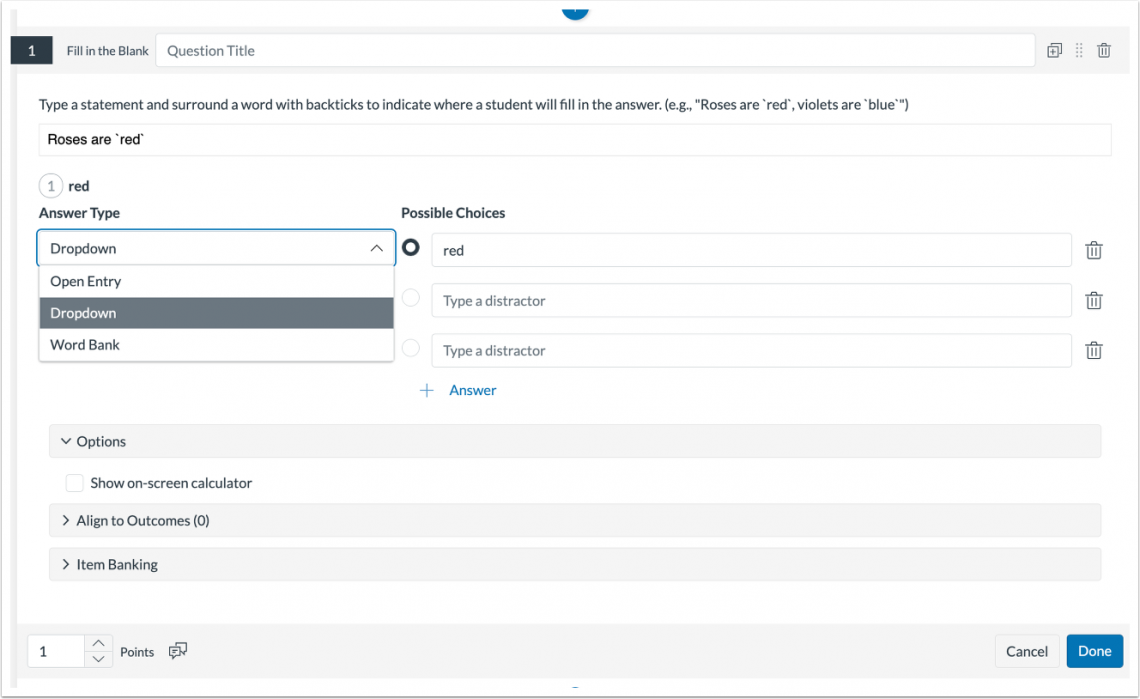This screenshot has height=699, width=1140.
Task: Duplicate the Fill in the Blank question
Action: click(1054, 49)
